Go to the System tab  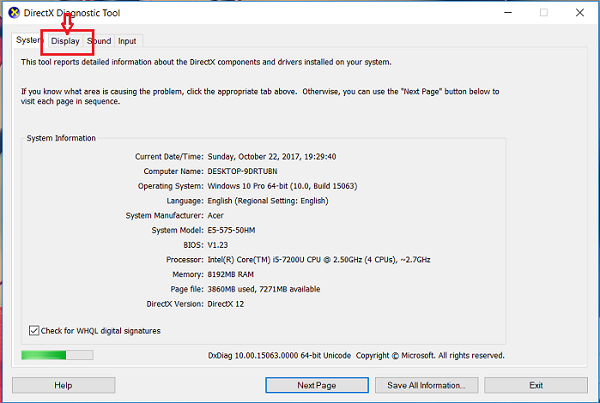(x=28, y=41)
